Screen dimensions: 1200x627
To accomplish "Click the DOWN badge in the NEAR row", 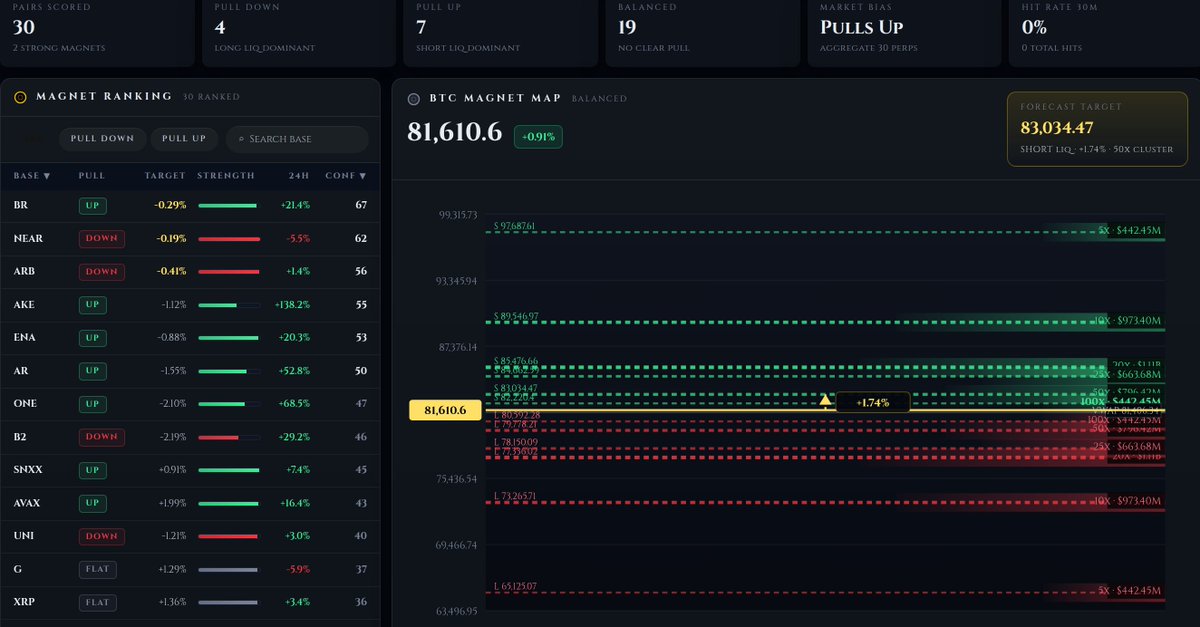I will click(x=101, y=238).
